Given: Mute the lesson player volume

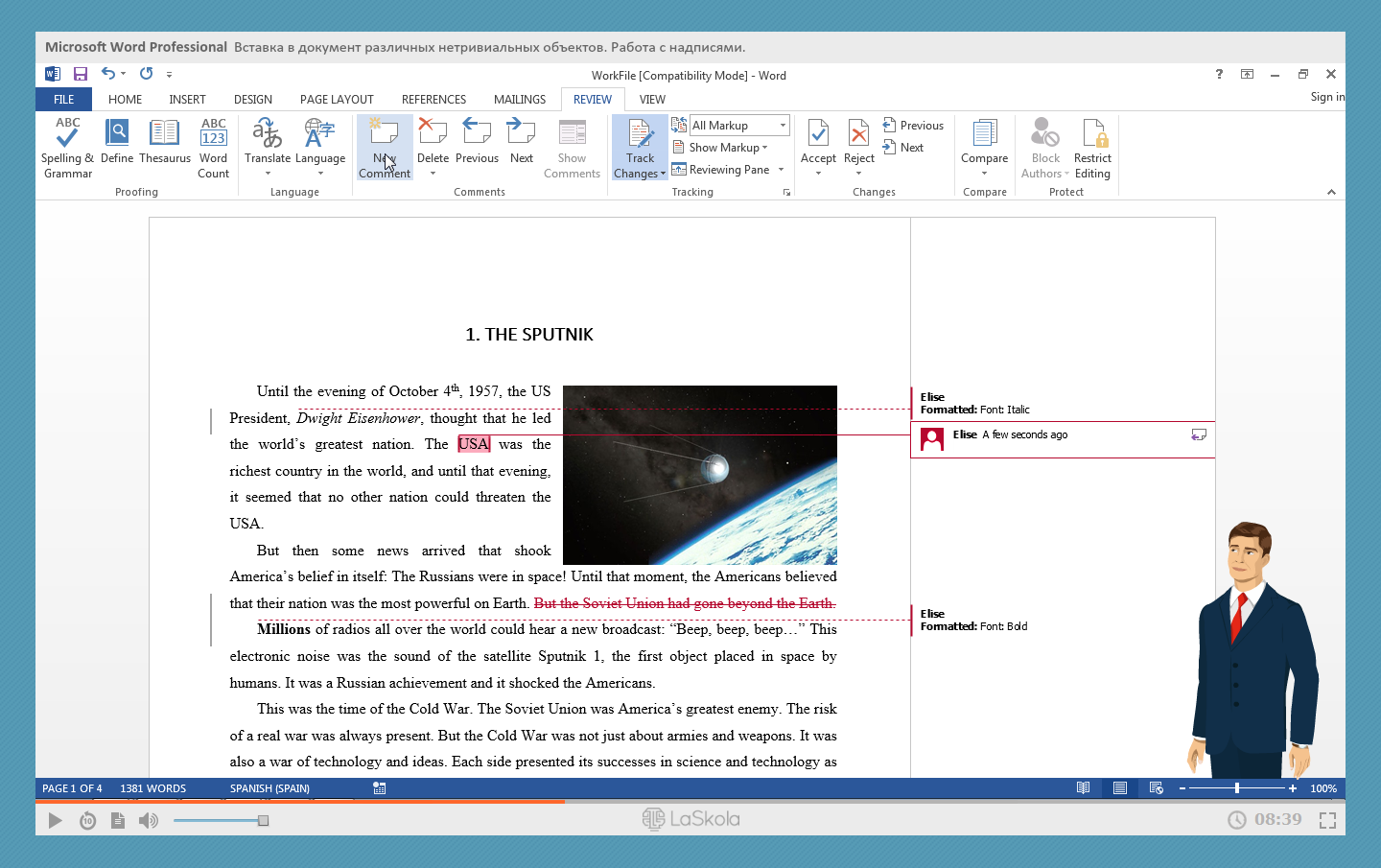Looking at the screenshot, I should coord(148,820).
